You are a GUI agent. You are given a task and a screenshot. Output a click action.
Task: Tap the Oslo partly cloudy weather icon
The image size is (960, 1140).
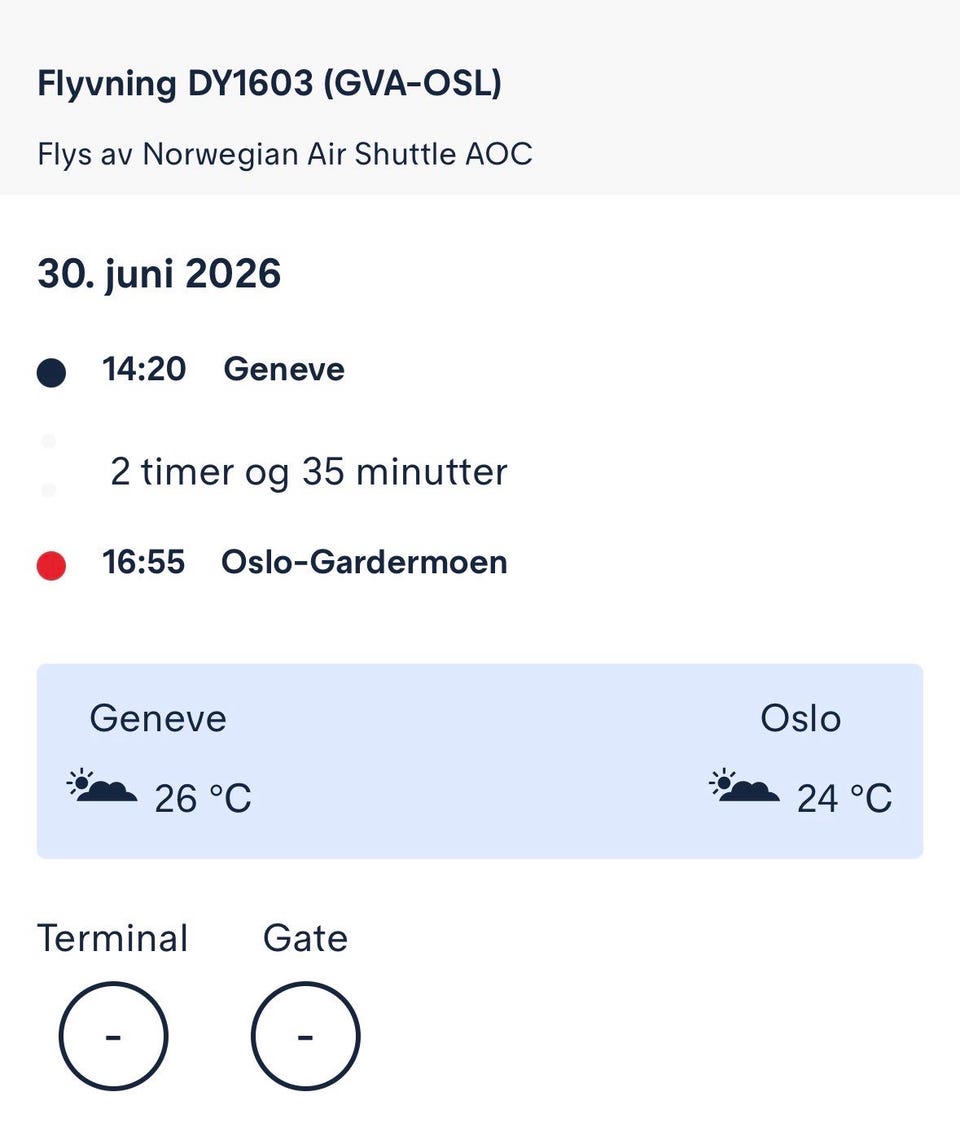pos(744,785)
